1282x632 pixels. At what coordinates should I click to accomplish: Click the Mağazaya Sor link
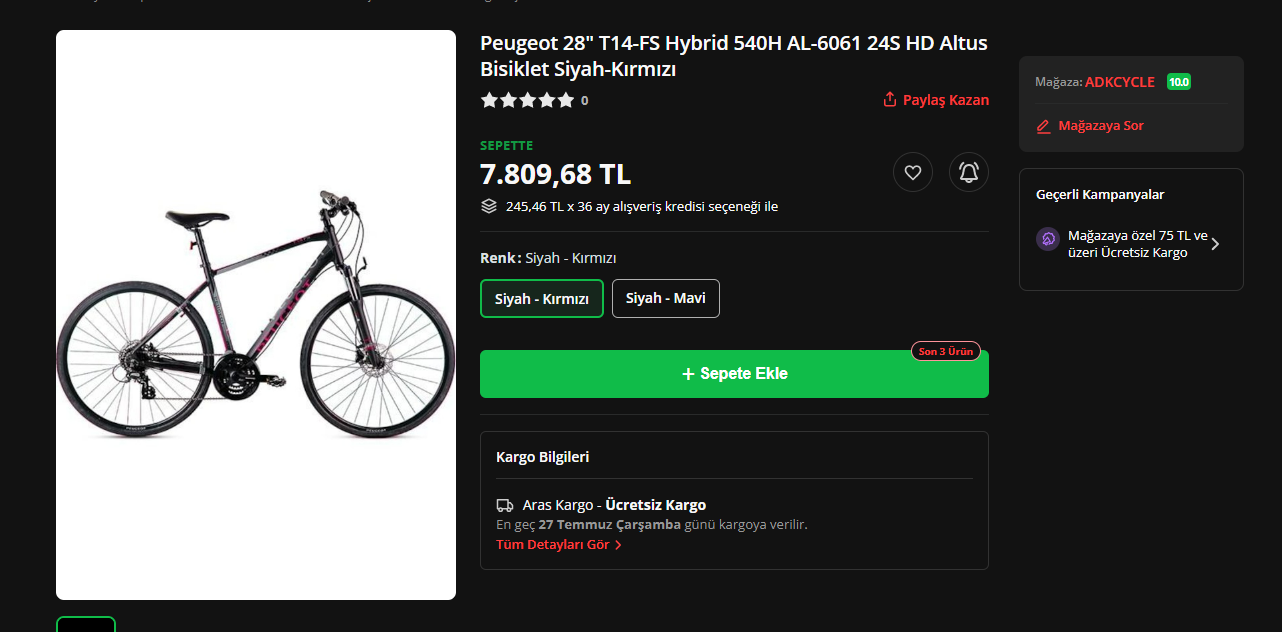1100,126
